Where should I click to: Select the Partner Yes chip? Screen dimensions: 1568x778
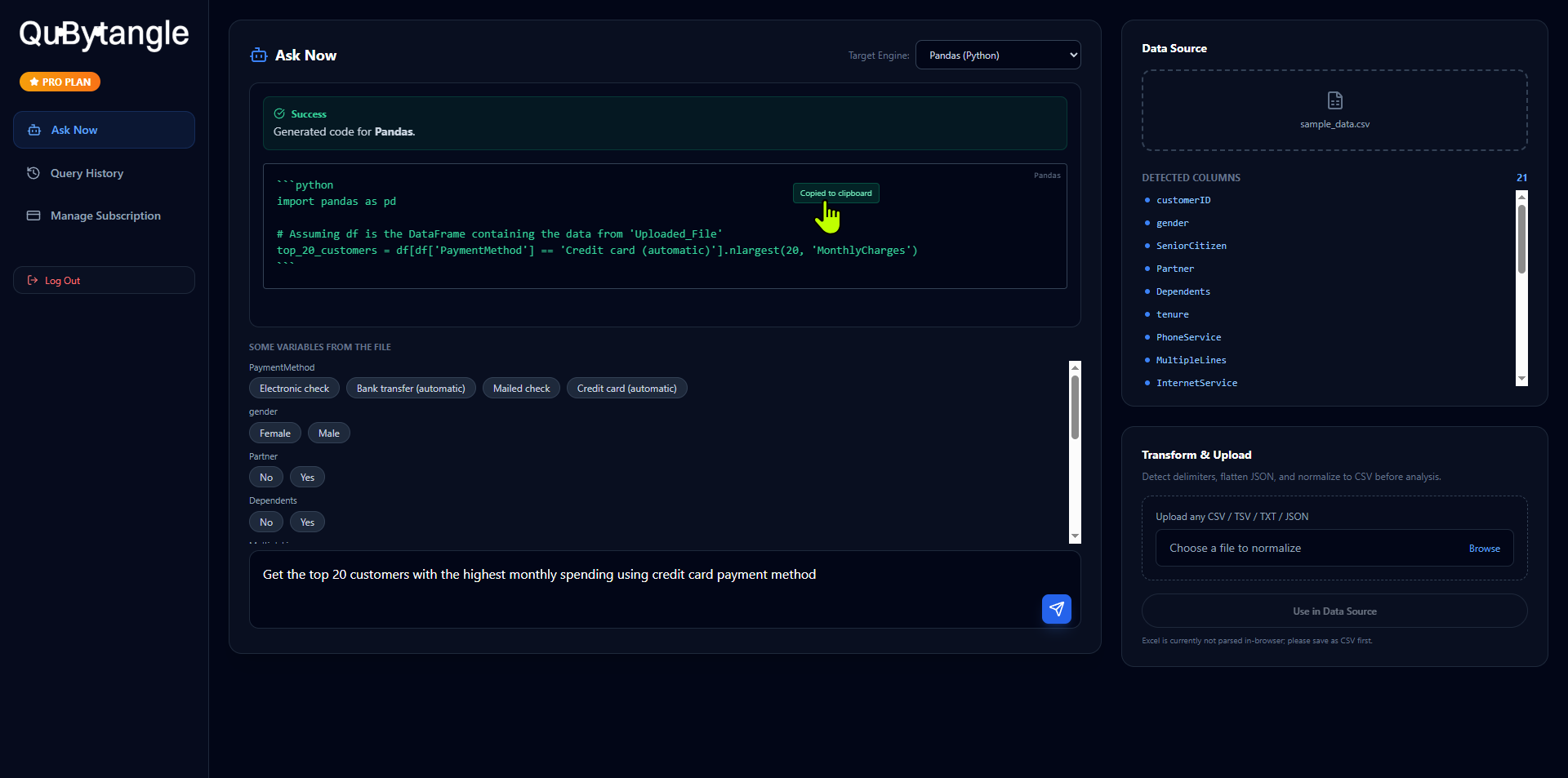tap(307, 477)
